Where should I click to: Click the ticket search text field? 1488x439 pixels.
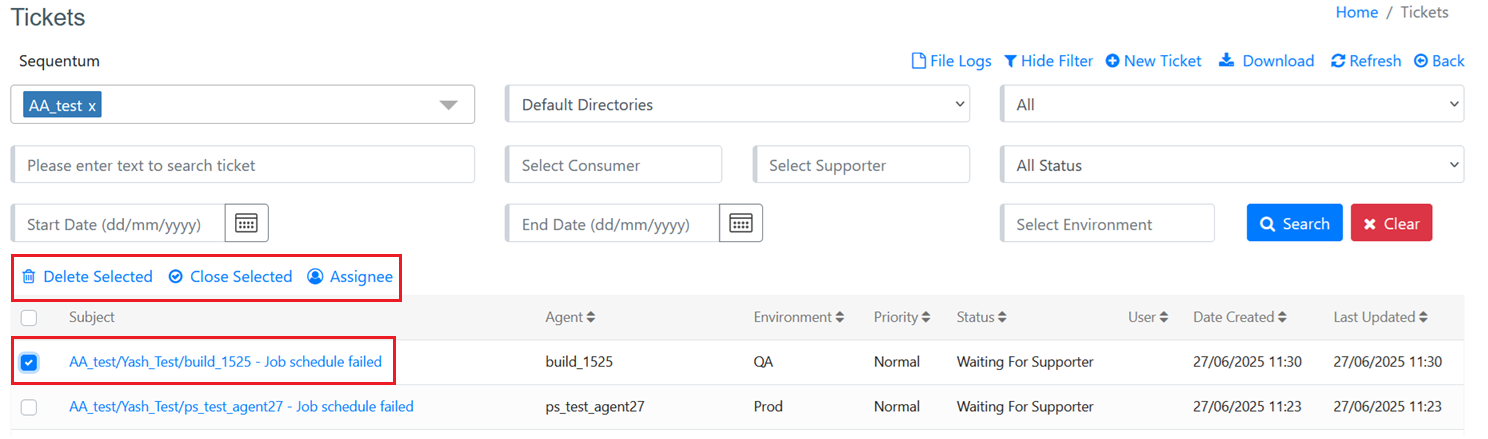(x=243, y=165)
